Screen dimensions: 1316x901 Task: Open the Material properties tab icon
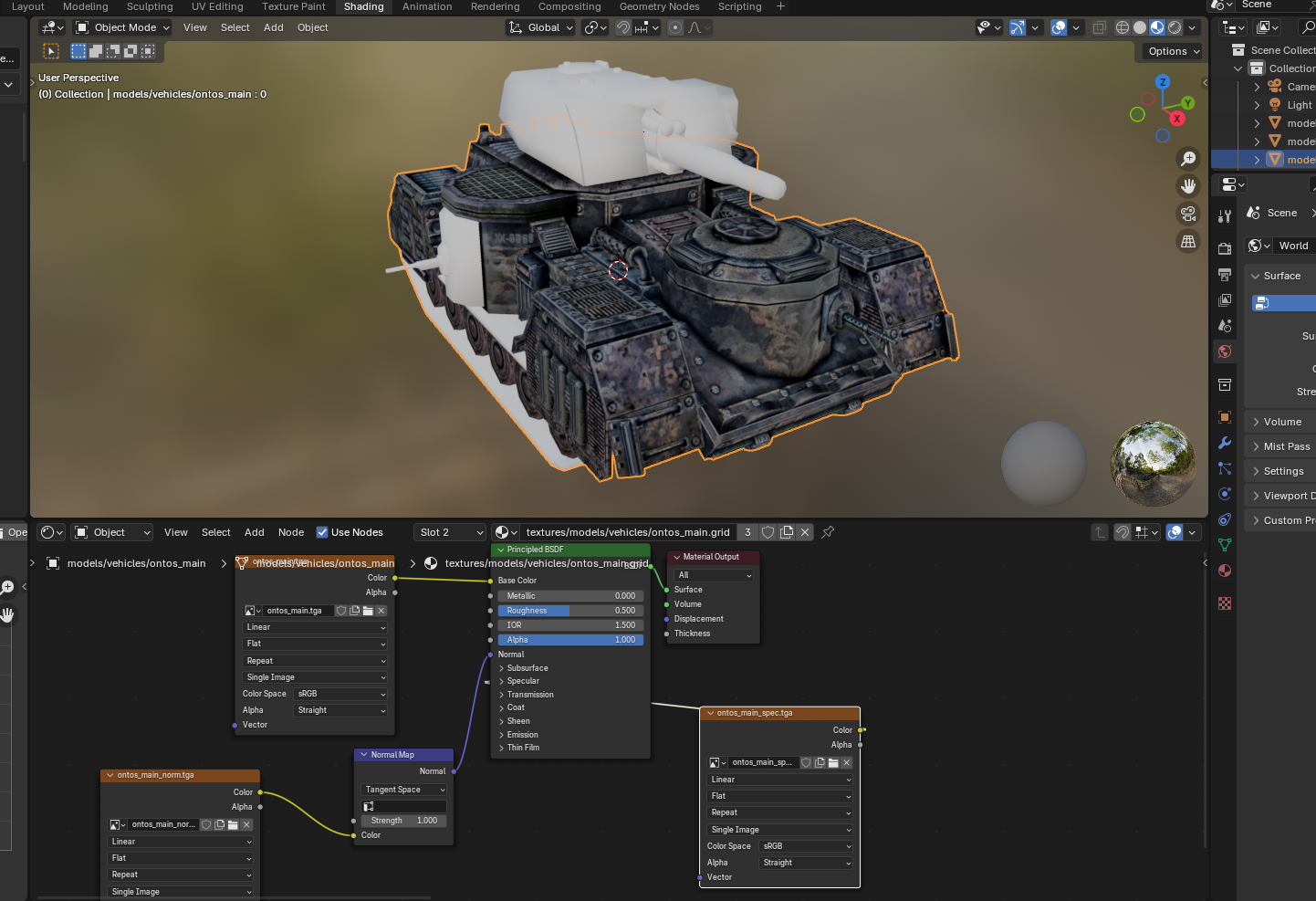coord(1225,571)
